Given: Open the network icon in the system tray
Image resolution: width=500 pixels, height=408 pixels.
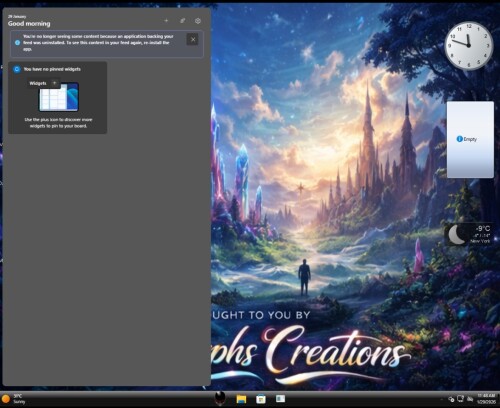Looking at the screenshot, I should [x=461, y=399].
